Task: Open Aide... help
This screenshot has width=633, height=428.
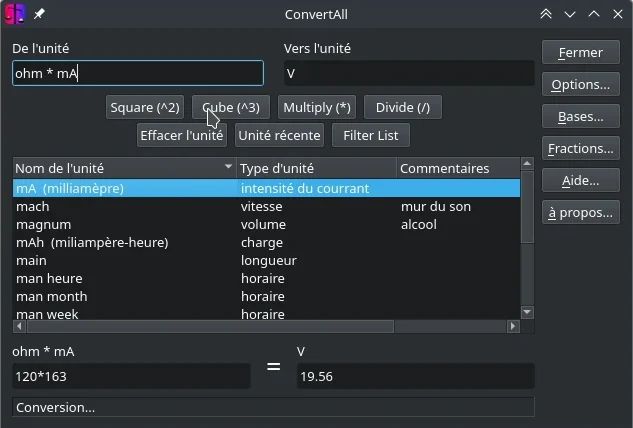Action: [581, 180]
